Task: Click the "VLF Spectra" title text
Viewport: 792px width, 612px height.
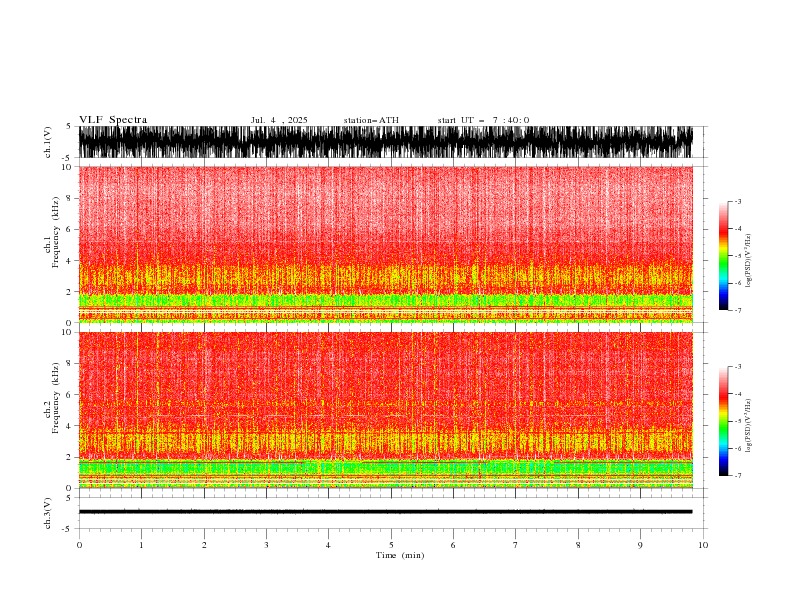Action: 113,120
